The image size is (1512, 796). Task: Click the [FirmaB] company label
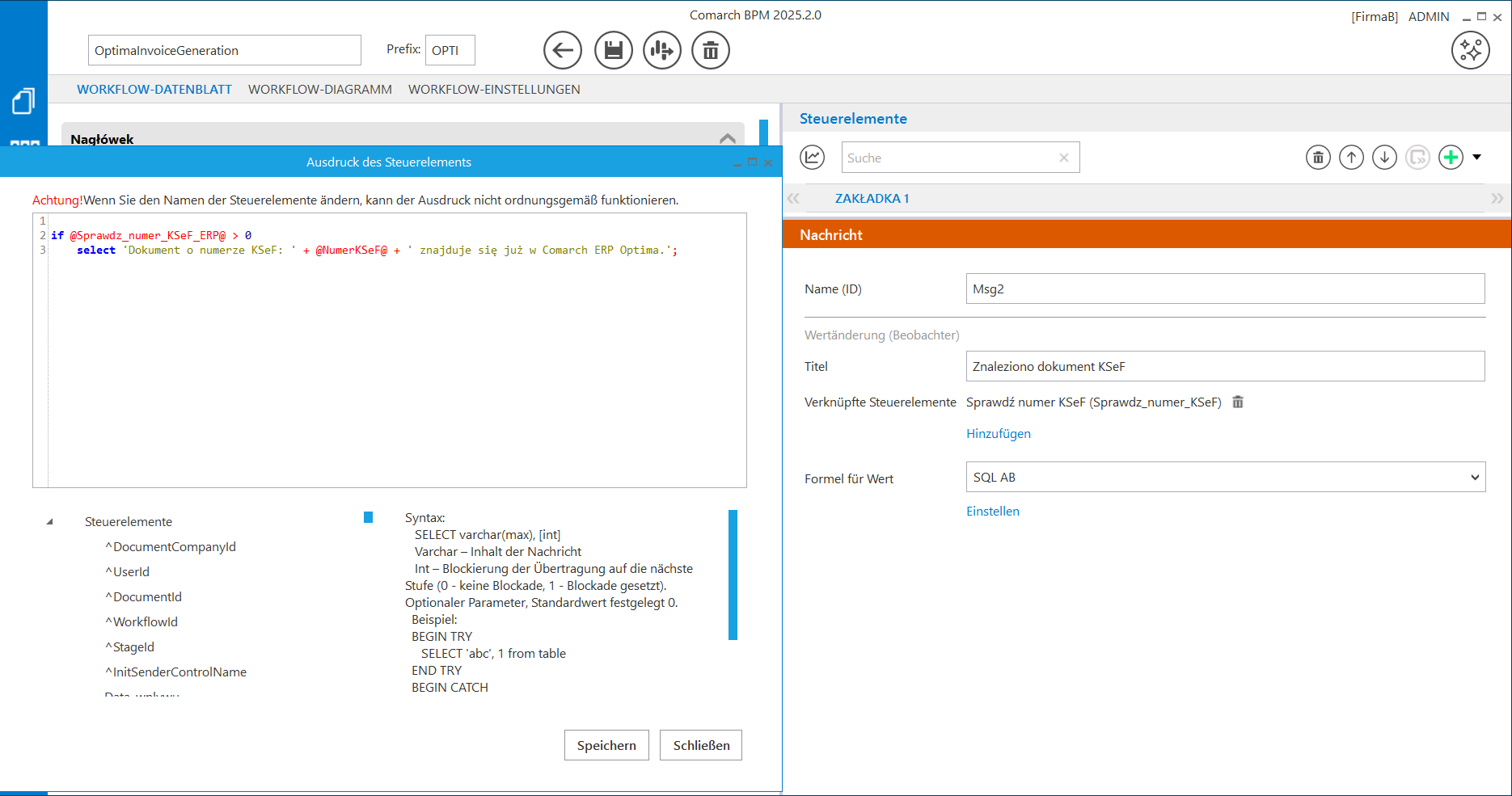(1375, 16)
